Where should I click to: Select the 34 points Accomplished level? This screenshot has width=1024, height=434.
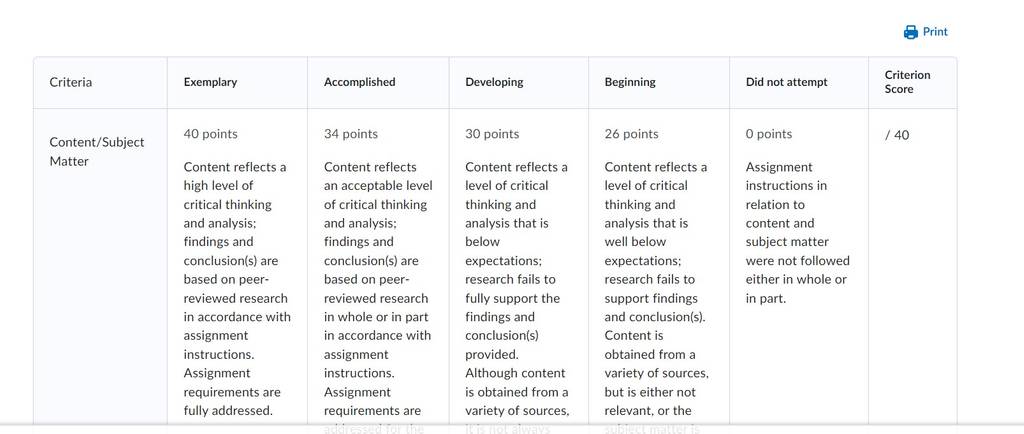click(x=351, y=134)
